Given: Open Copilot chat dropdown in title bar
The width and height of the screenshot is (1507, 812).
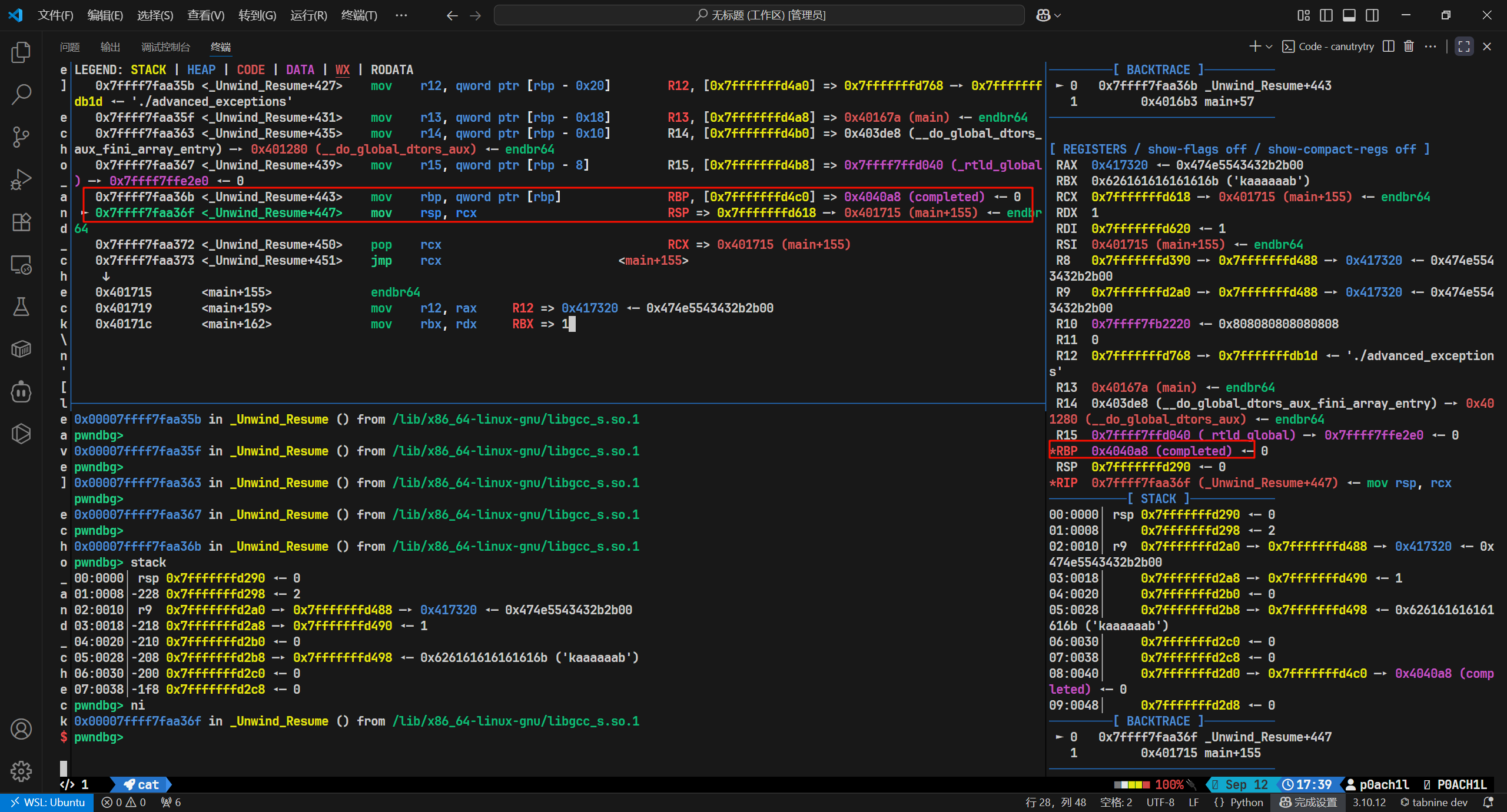Looking at the screenshot, I should [x=1058, y=15].
